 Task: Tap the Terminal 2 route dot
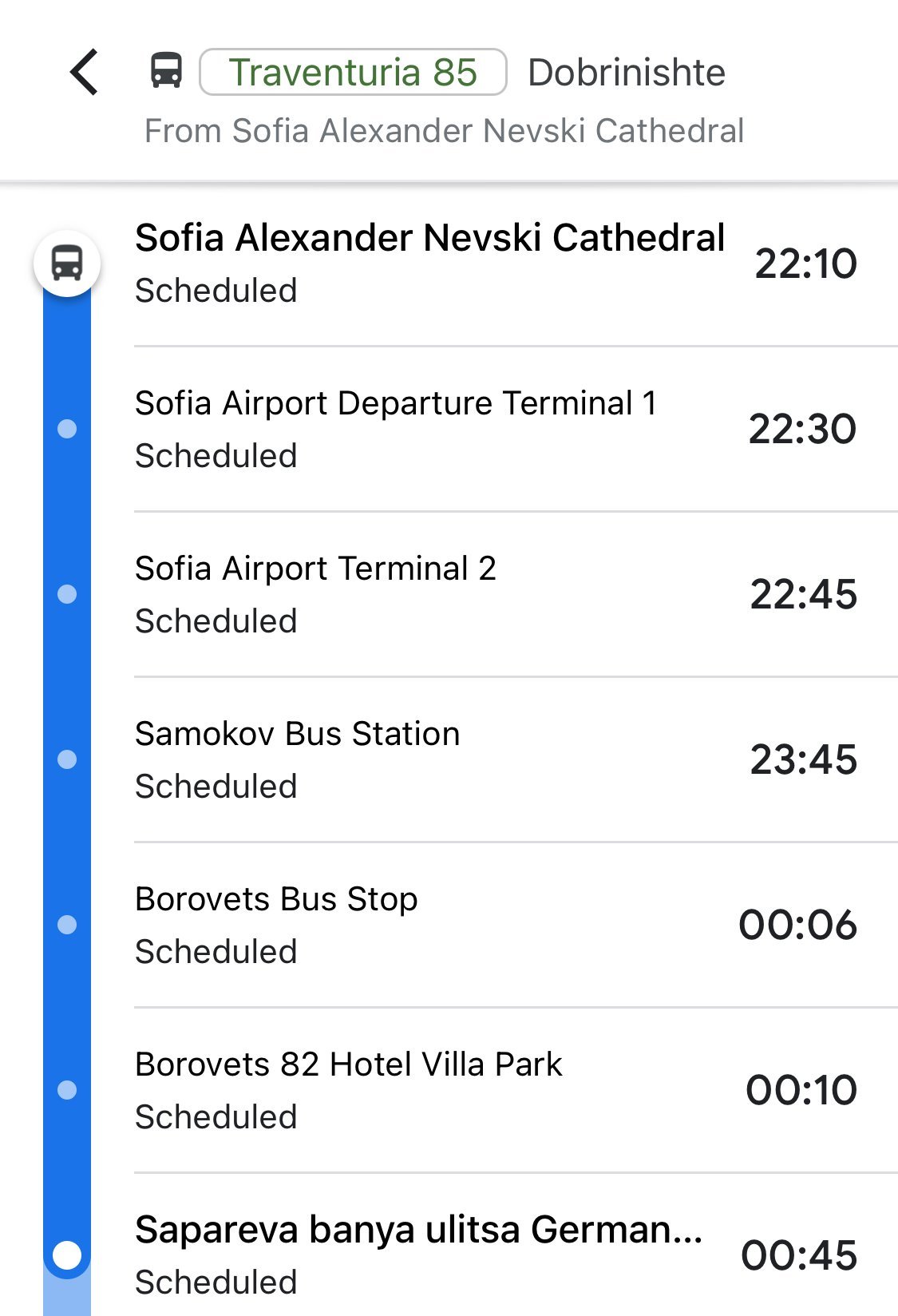[x=67, y=594]
